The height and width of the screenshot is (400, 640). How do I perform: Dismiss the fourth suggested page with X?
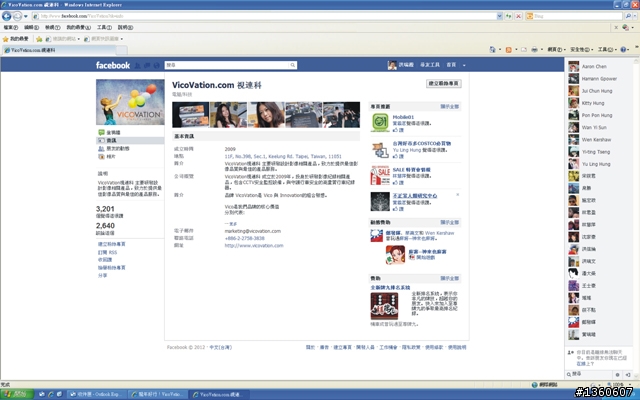(x=458, y=195)
